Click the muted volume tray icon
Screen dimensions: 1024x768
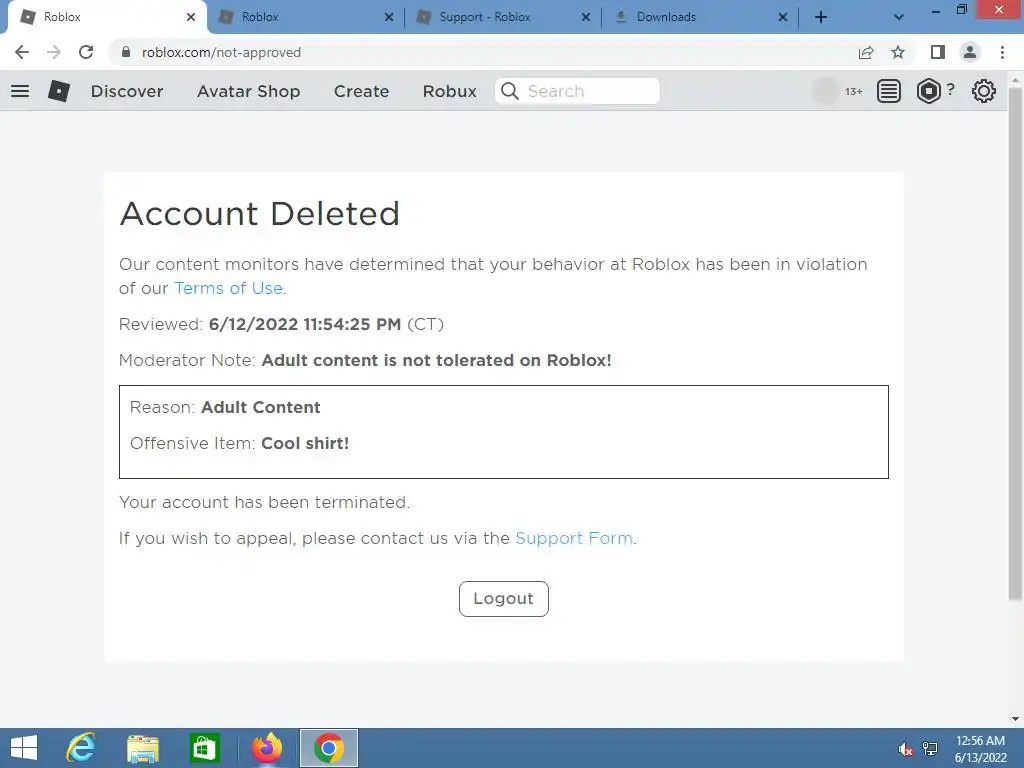click(x=905, y=749)
